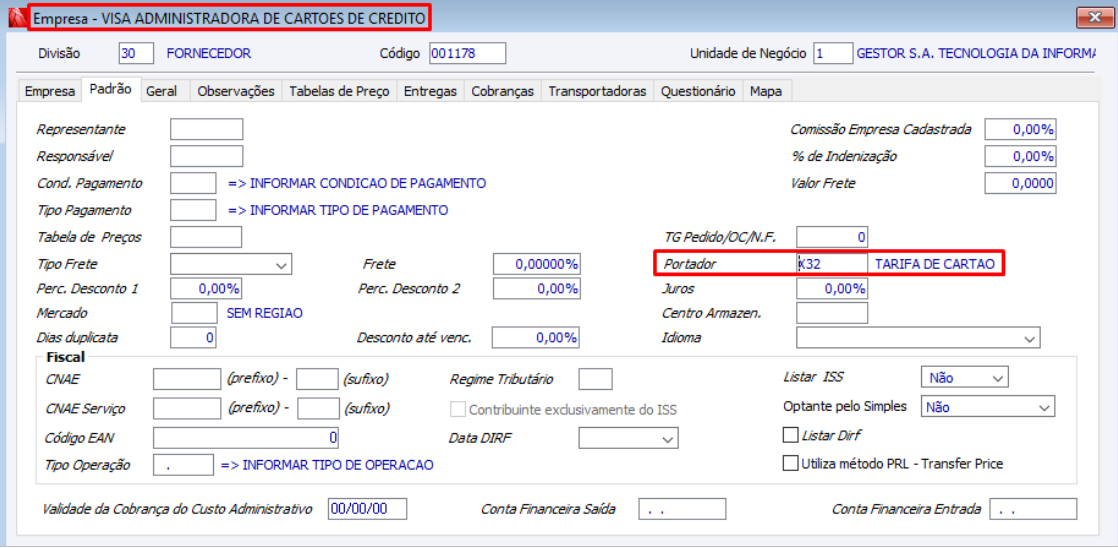Click the Mercado input field
The height and width of the screenshot is (548, 1118).
coord(195,313)
